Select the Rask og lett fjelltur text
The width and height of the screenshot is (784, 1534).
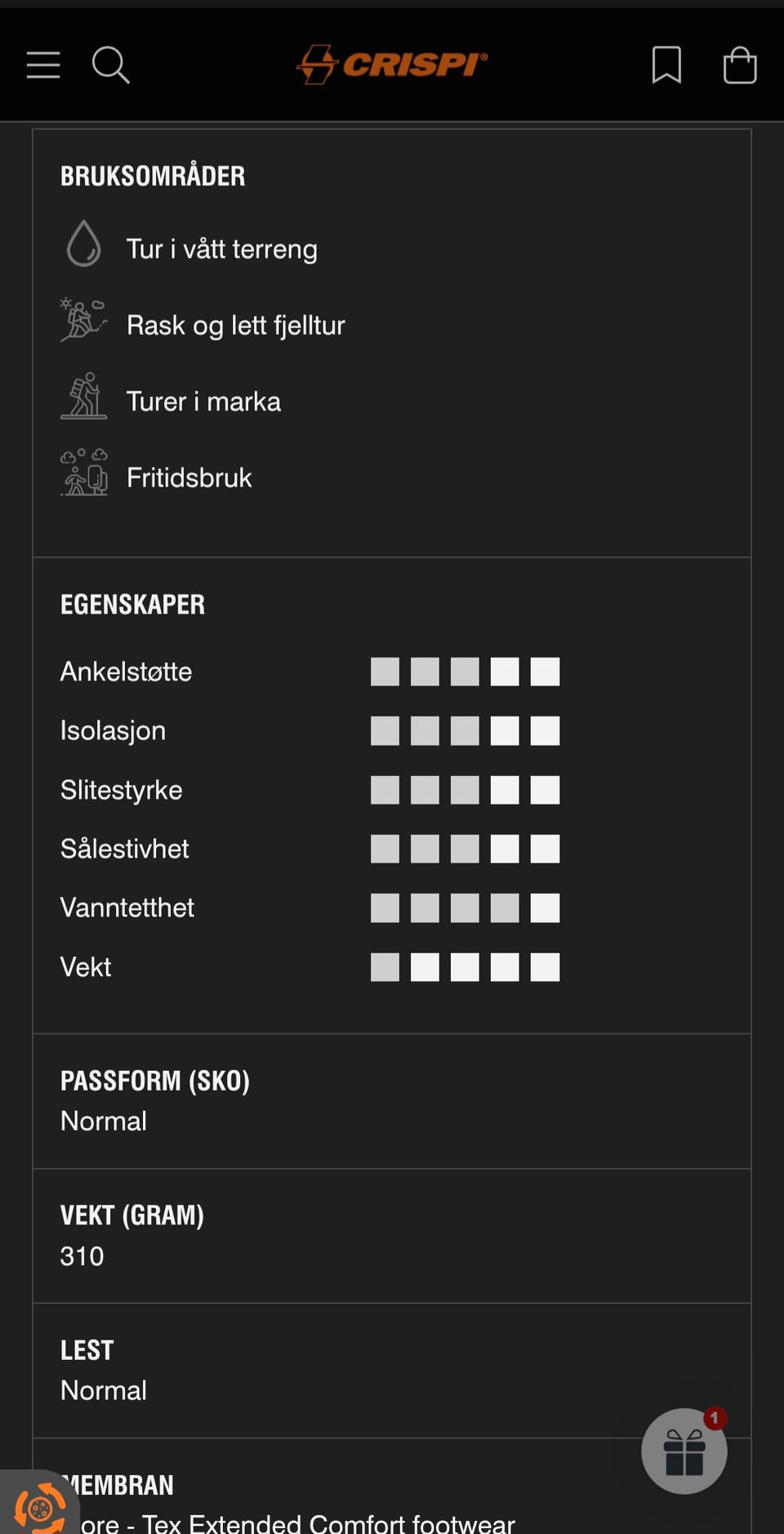236,325
